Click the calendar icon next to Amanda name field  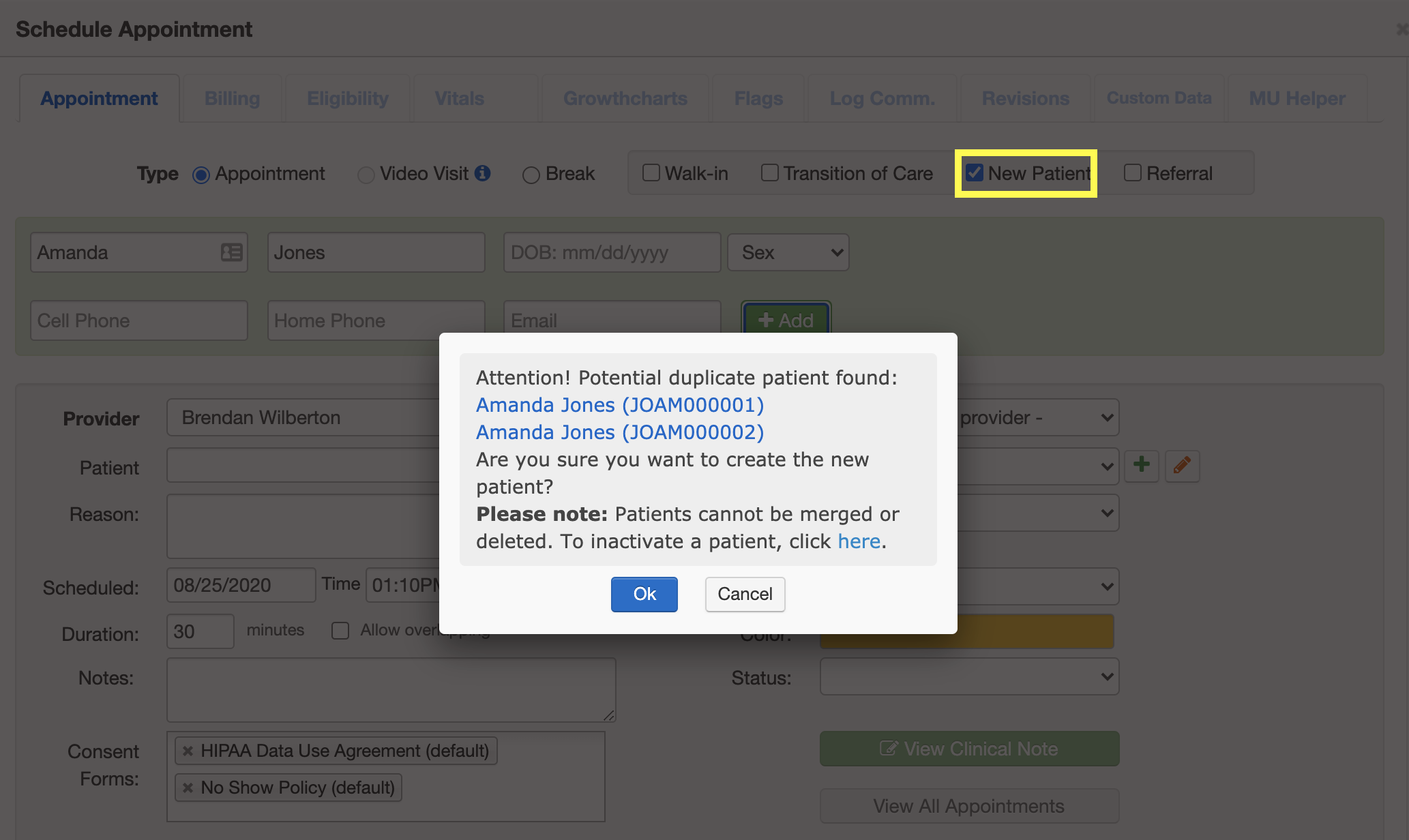point(231,253)
